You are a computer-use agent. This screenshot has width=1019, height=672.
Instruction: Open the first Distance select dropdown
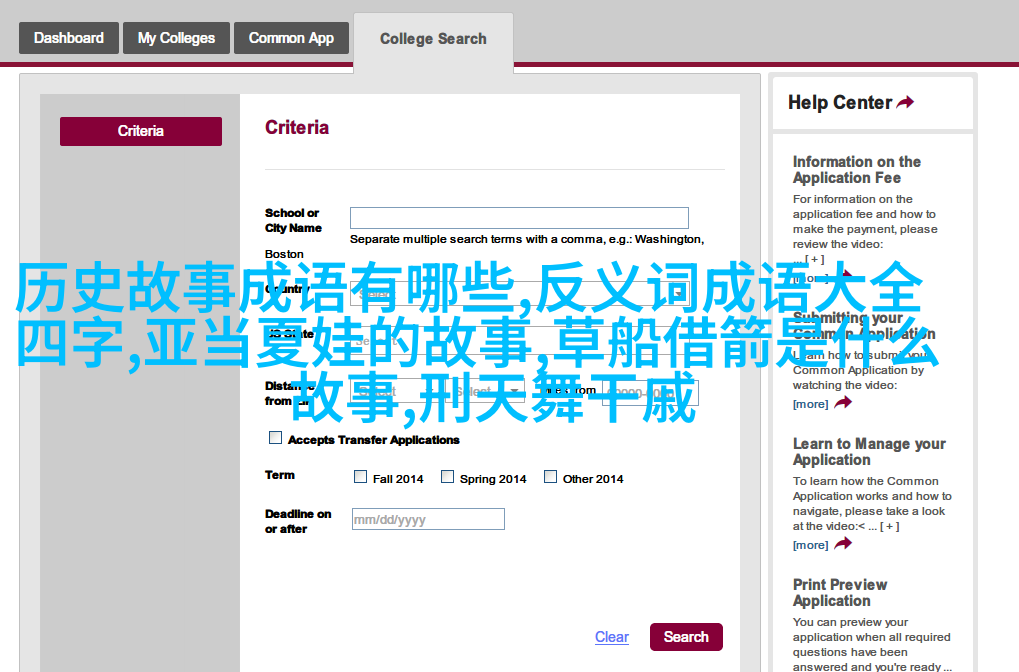(388, 392)
